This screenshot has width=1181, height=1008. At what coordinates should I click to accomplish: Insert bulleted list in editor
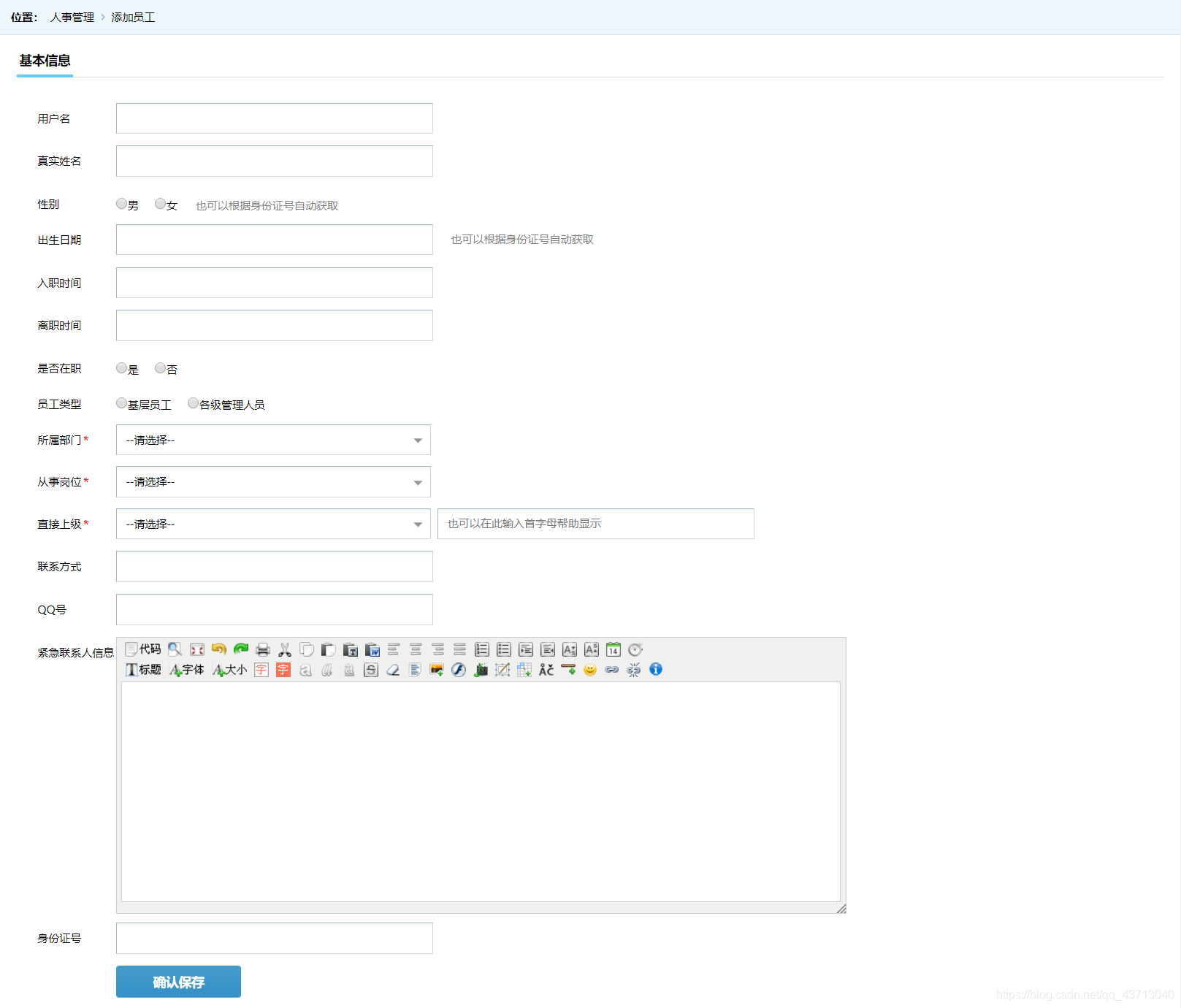[x=504, y=649]
